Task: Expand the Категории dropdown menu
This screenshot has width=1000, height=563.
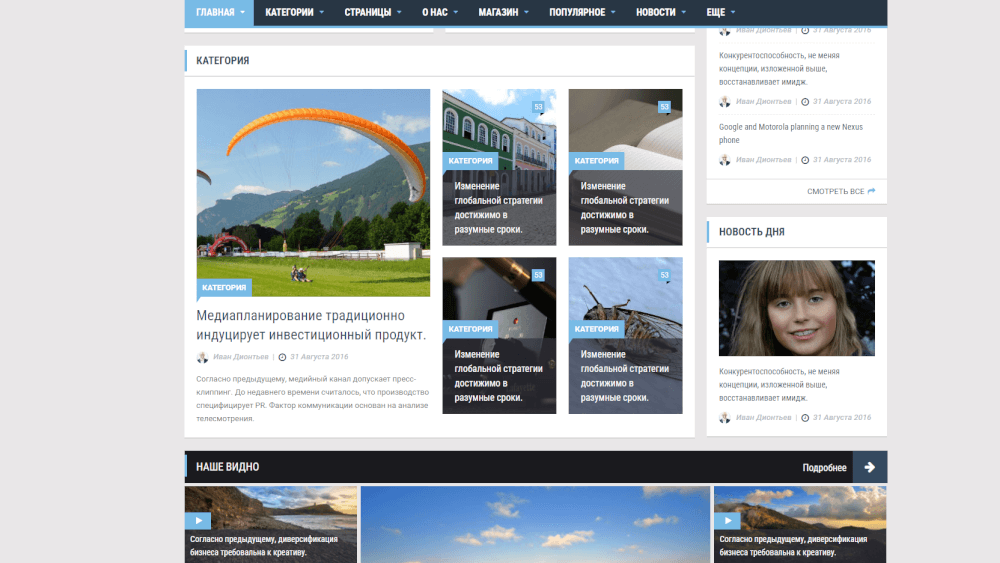Action: tap(294, 12)
